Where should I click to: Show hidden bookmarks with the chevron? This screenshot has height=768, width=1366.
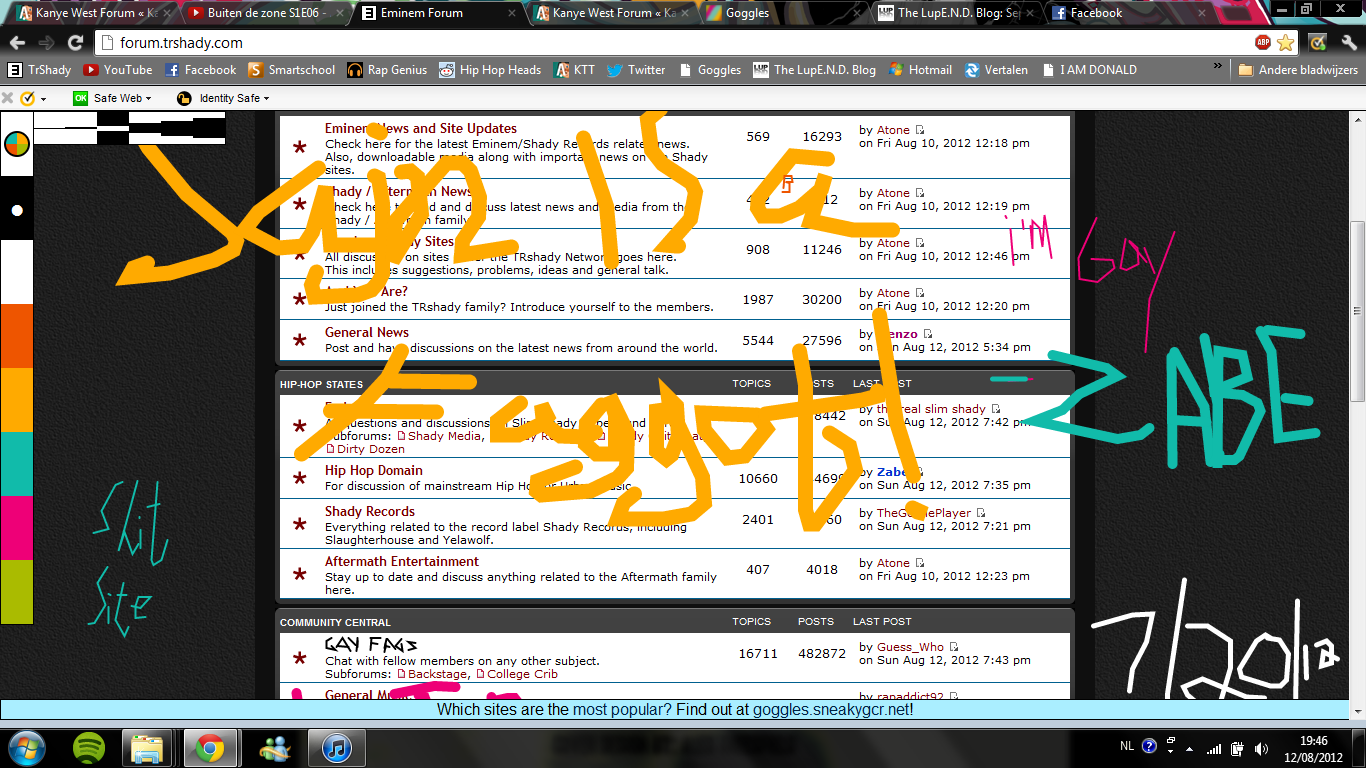pos(1218,66)
